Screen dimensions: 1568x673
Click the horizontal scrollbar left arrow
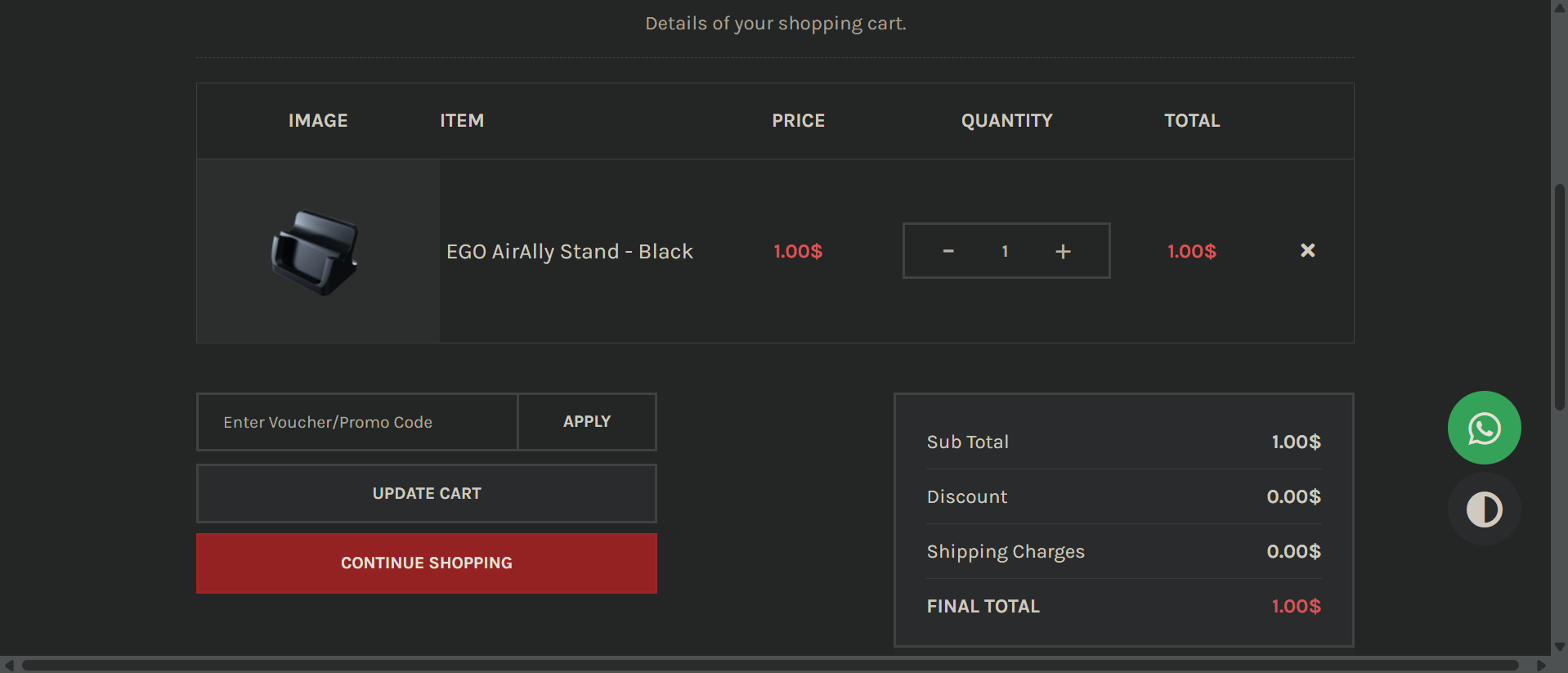click(8, 666)
